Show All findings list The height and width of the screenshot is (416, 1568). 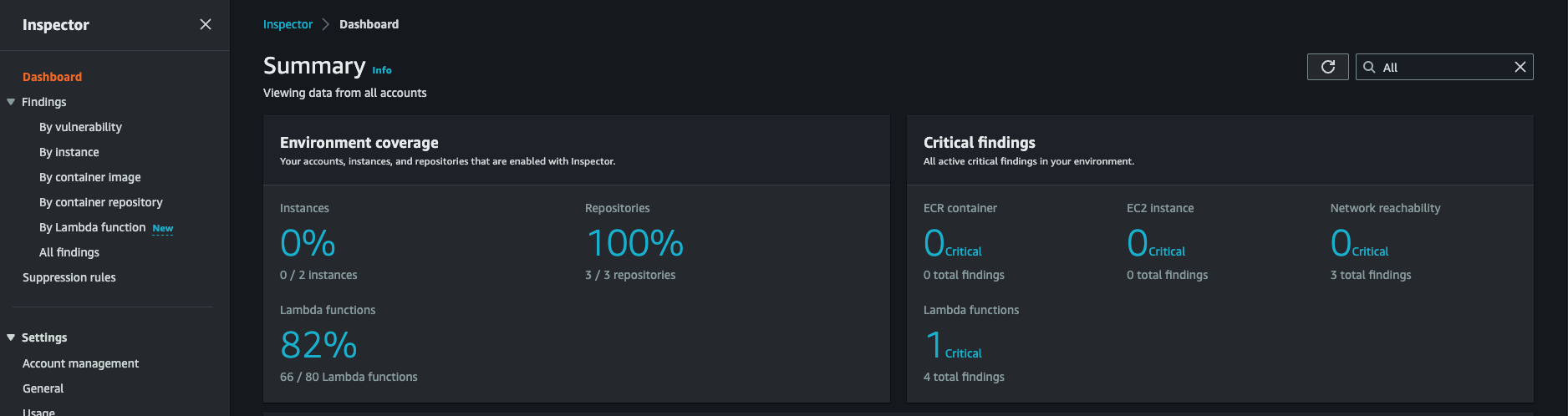point(69,252)
